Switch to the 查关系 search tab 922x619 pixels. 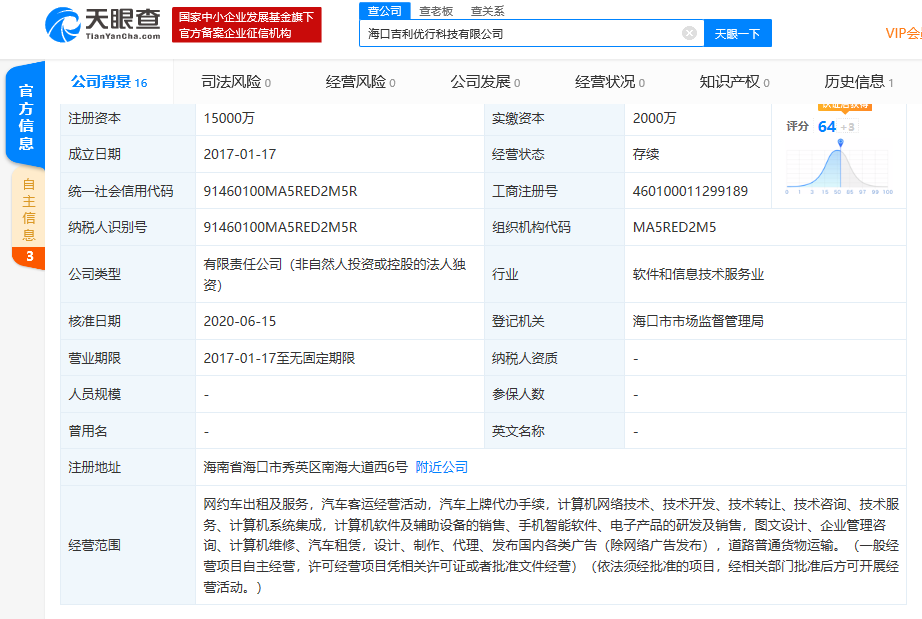pos(487,11)
